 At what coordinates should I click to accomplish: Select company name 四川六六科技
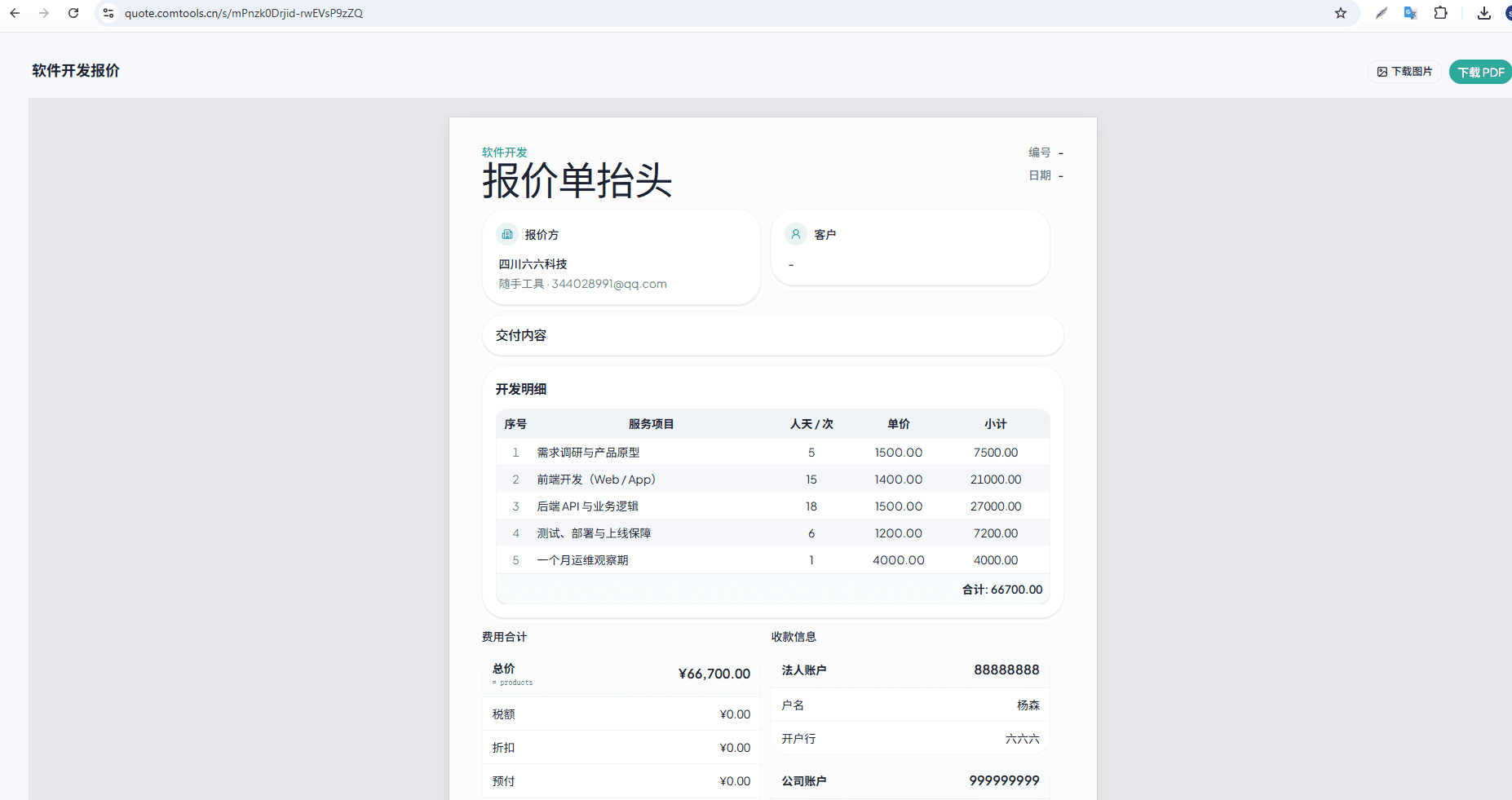(533, 264)
